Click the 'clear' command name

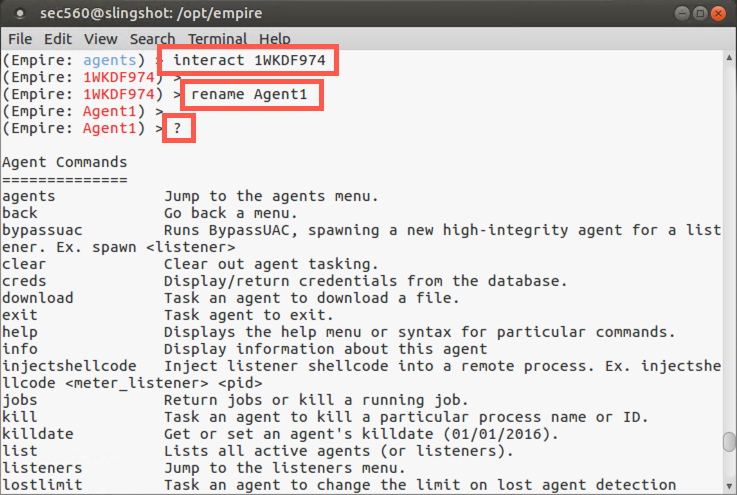(24, 264)
